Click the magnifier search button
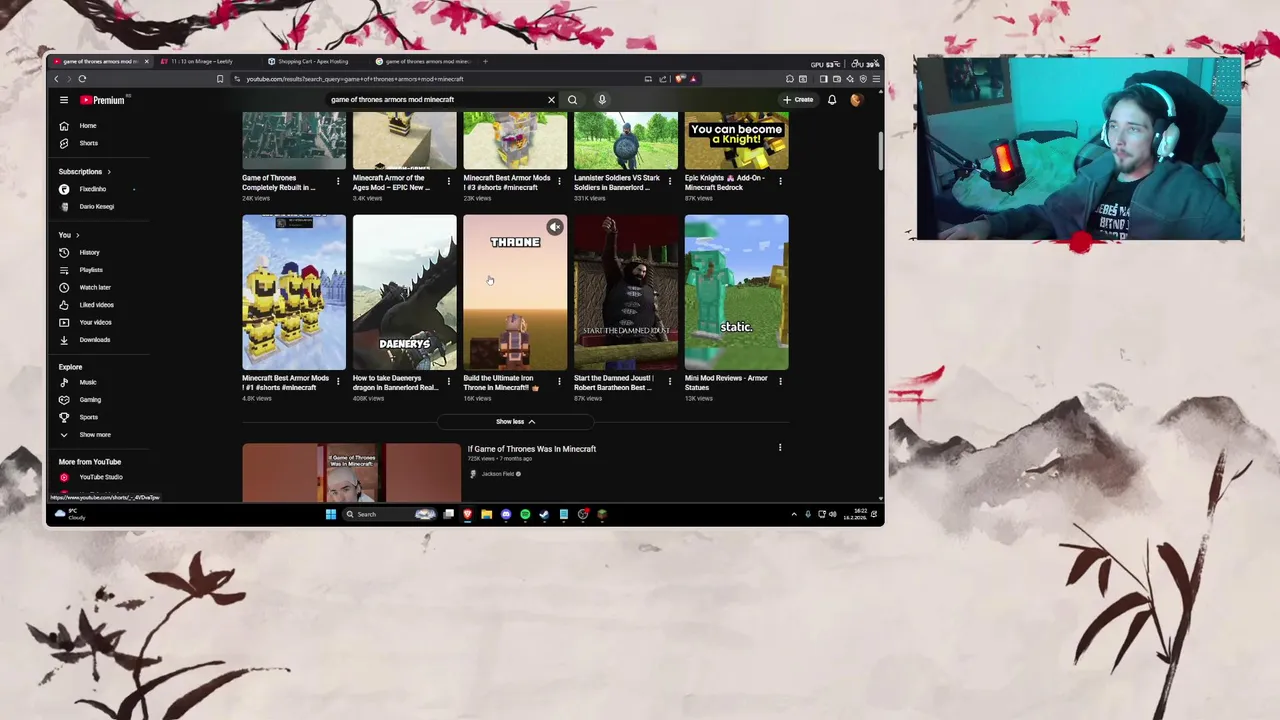This screenshot has width=1280, height=720. pos(572,100)
